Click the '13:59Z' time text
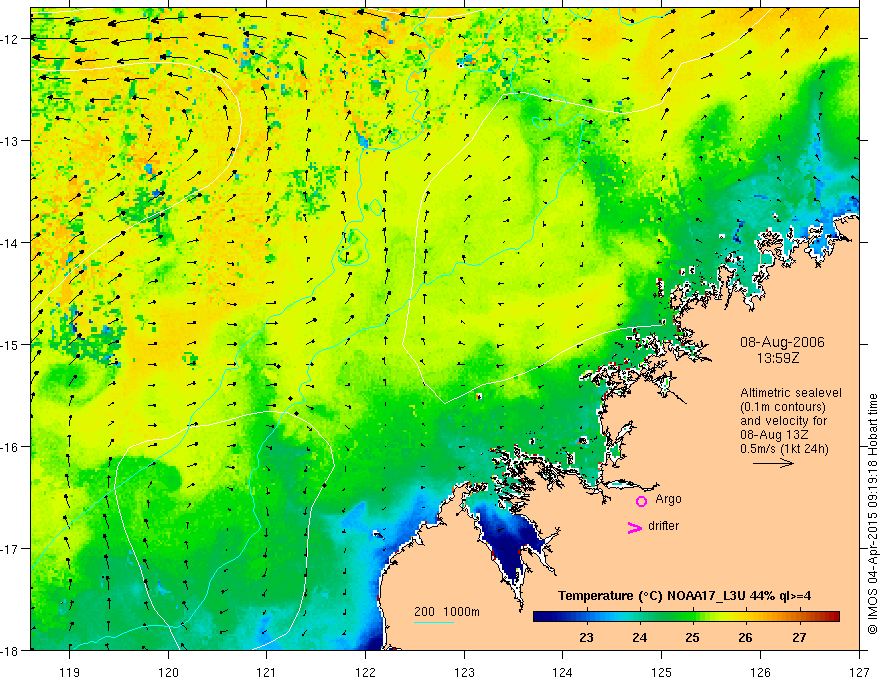Image resolution: width=880 pixels, height=680 pixels. click(778, 358)
